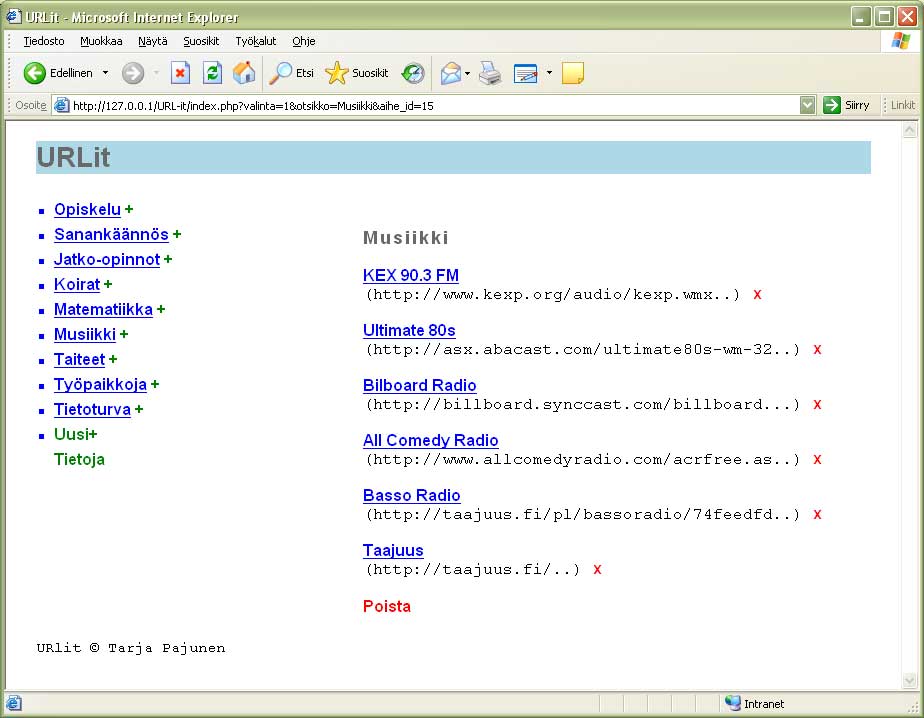Open the Basso Radio link
The width and height of the screenshot is (924, 718).
[x=411, y=495]
